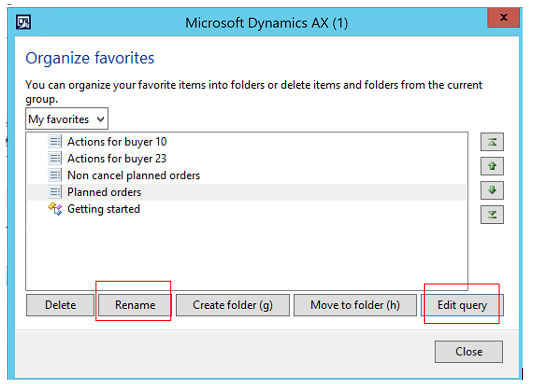
Task: Click the Edit query button
Action: [x=462, y=305]
